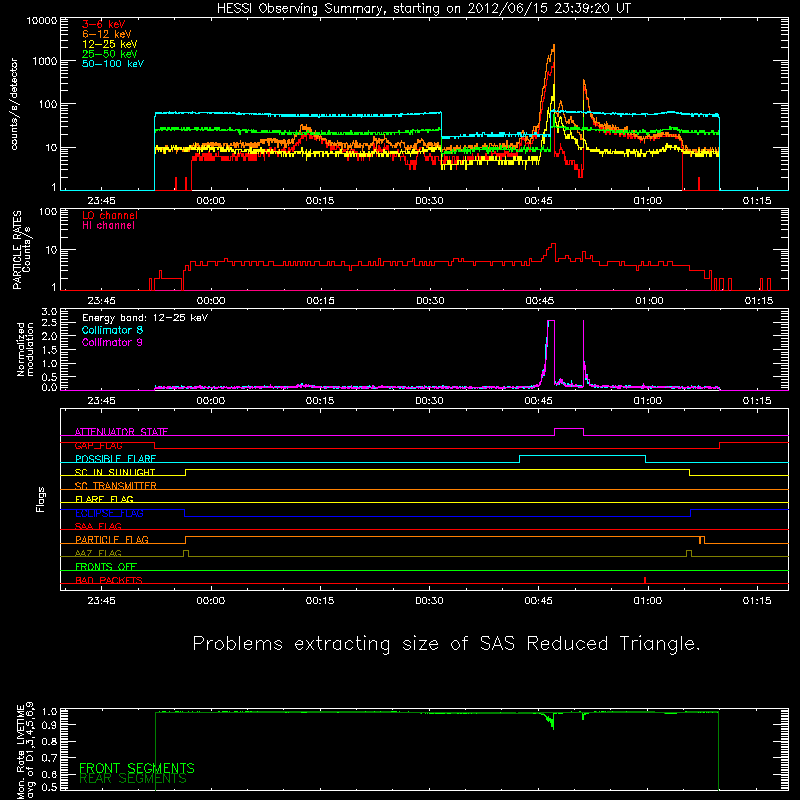
Task: Click the FRONT SEGMENTS legend label
Action: pyautogui.click(x=137, y=768)
